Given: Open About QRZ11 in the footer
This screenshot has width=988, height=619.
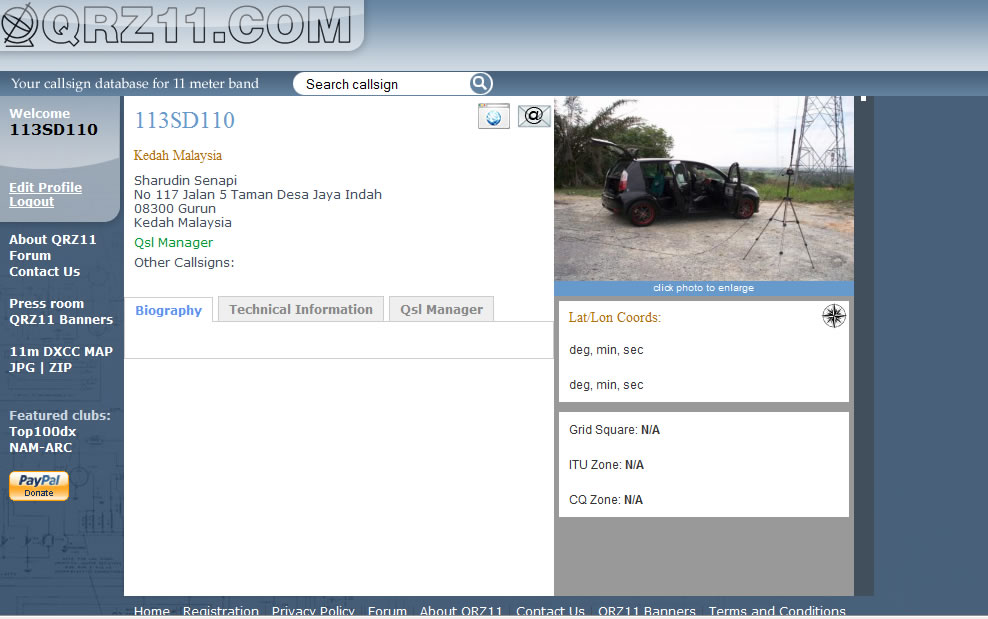Looking at the screenshot, I should tap(461, 611).
